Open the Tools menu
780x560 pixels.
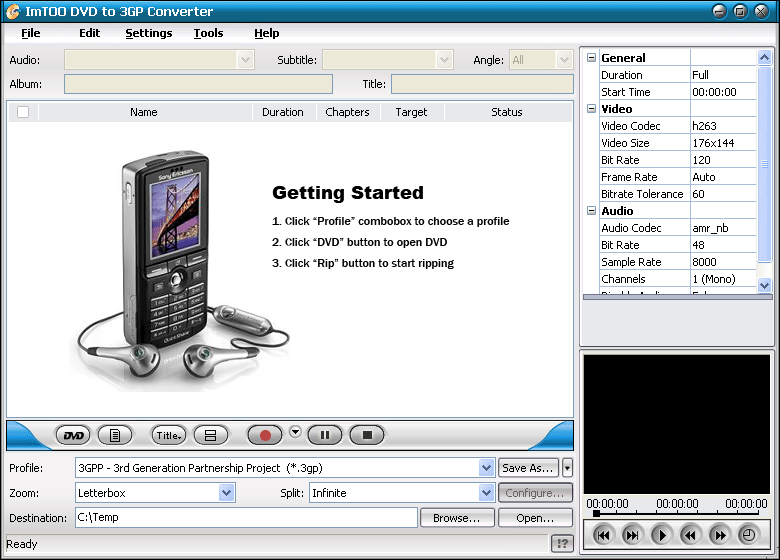[208, 33]
